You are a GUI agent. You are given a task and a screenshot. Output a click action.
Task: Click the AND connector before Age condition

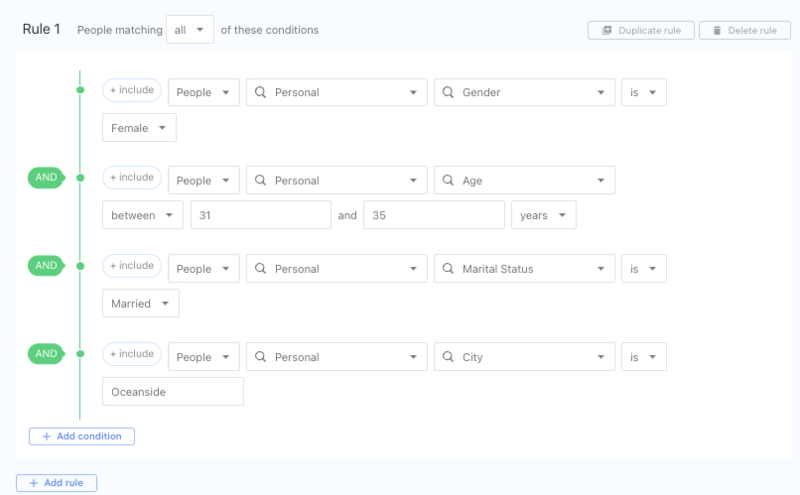tap(46, 178)
